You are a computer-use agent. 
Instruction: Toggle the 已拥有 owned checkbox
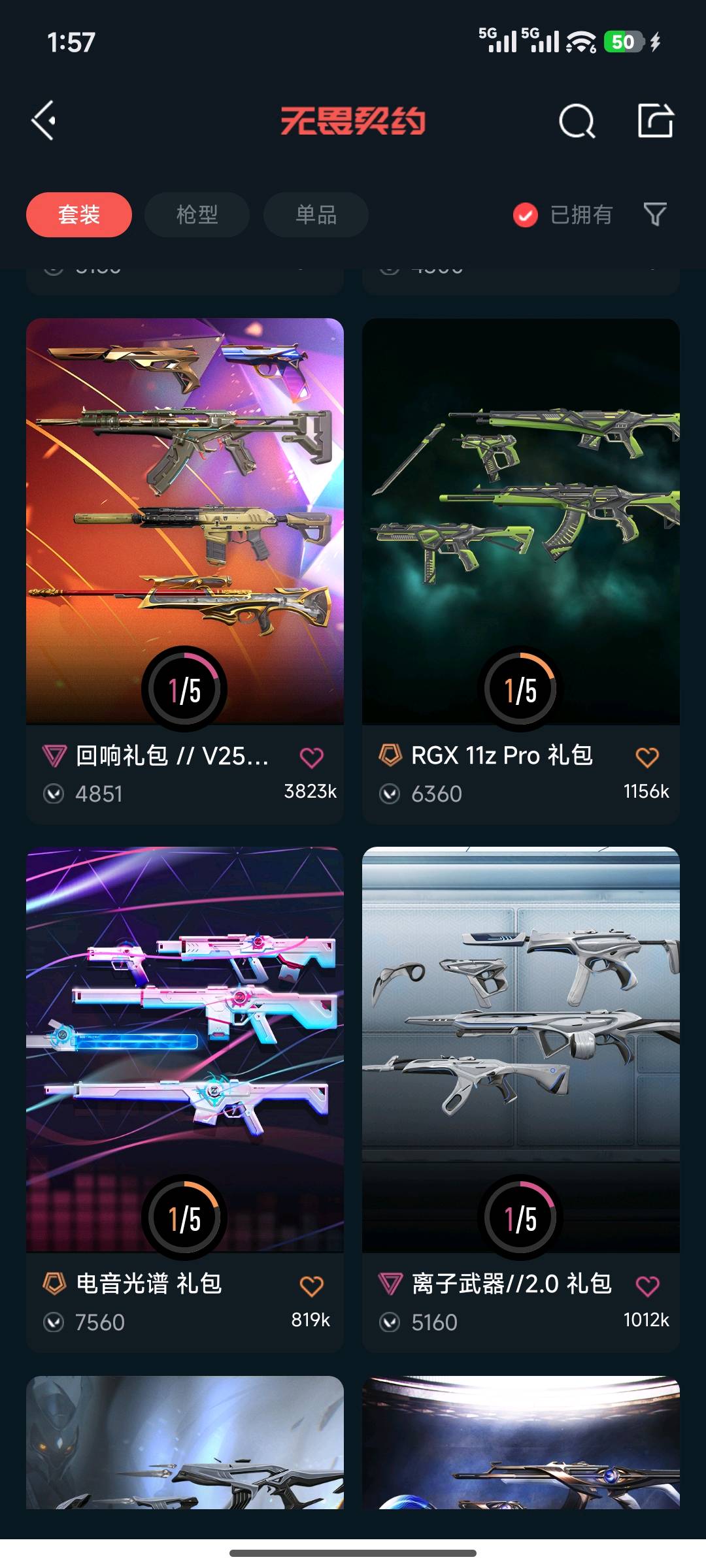[526, 214]
